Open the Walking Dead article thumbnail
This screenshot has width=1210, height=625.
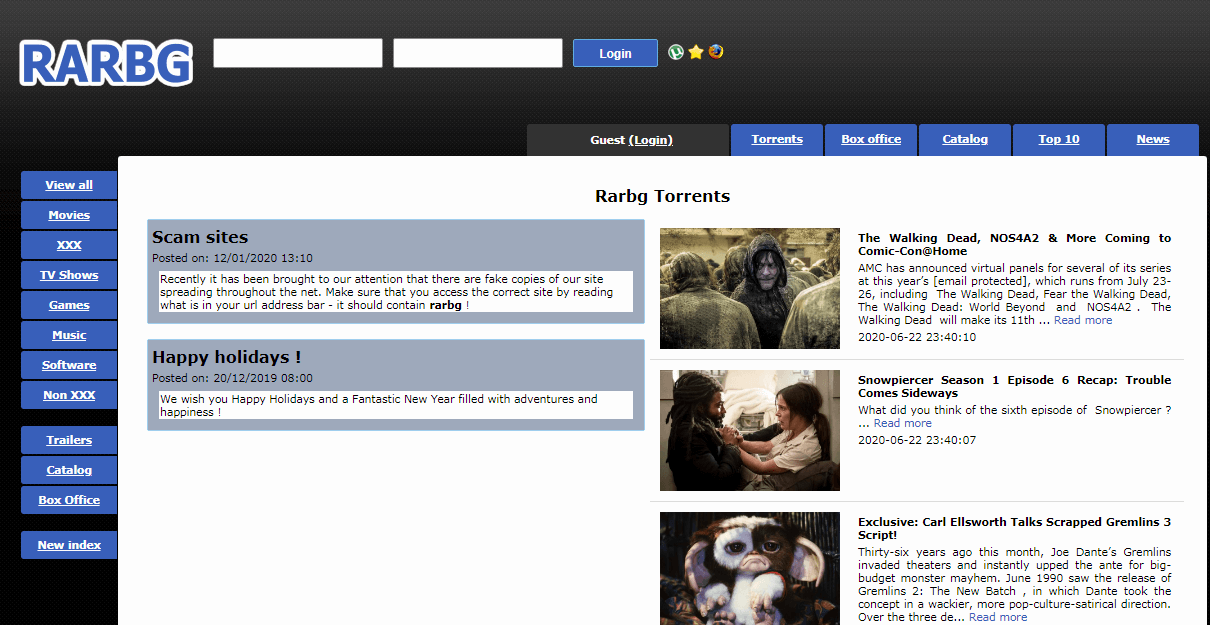click(750, 288)
